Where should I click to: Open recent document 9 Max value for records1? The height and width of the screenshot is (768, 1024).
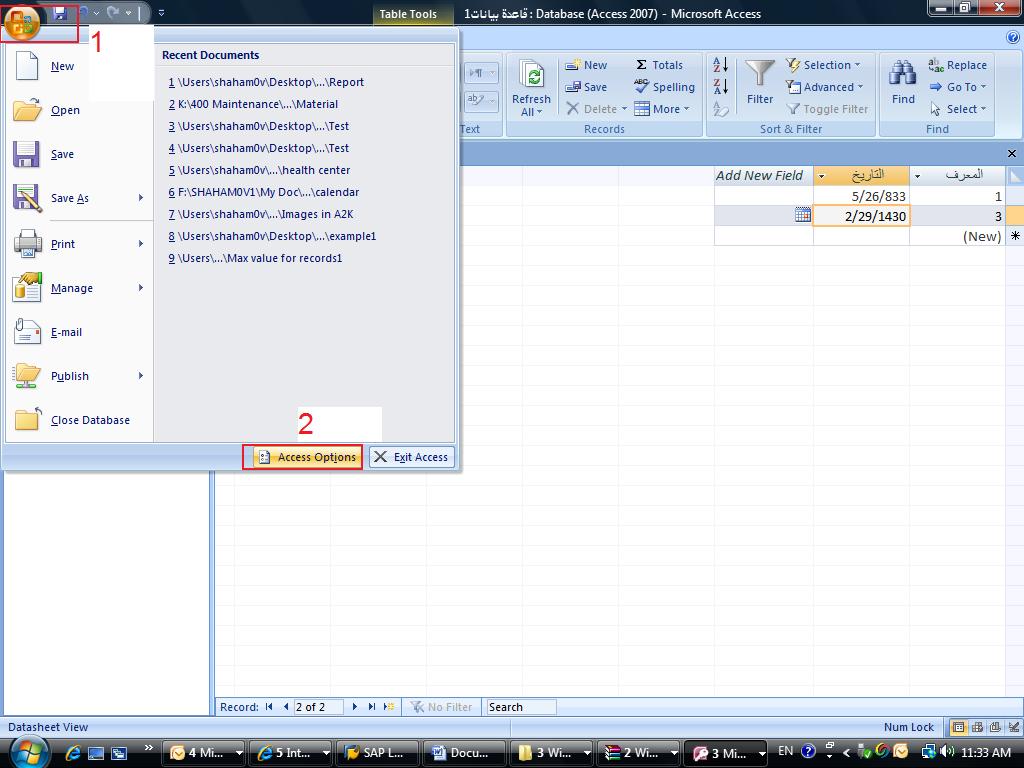(255, 259)
